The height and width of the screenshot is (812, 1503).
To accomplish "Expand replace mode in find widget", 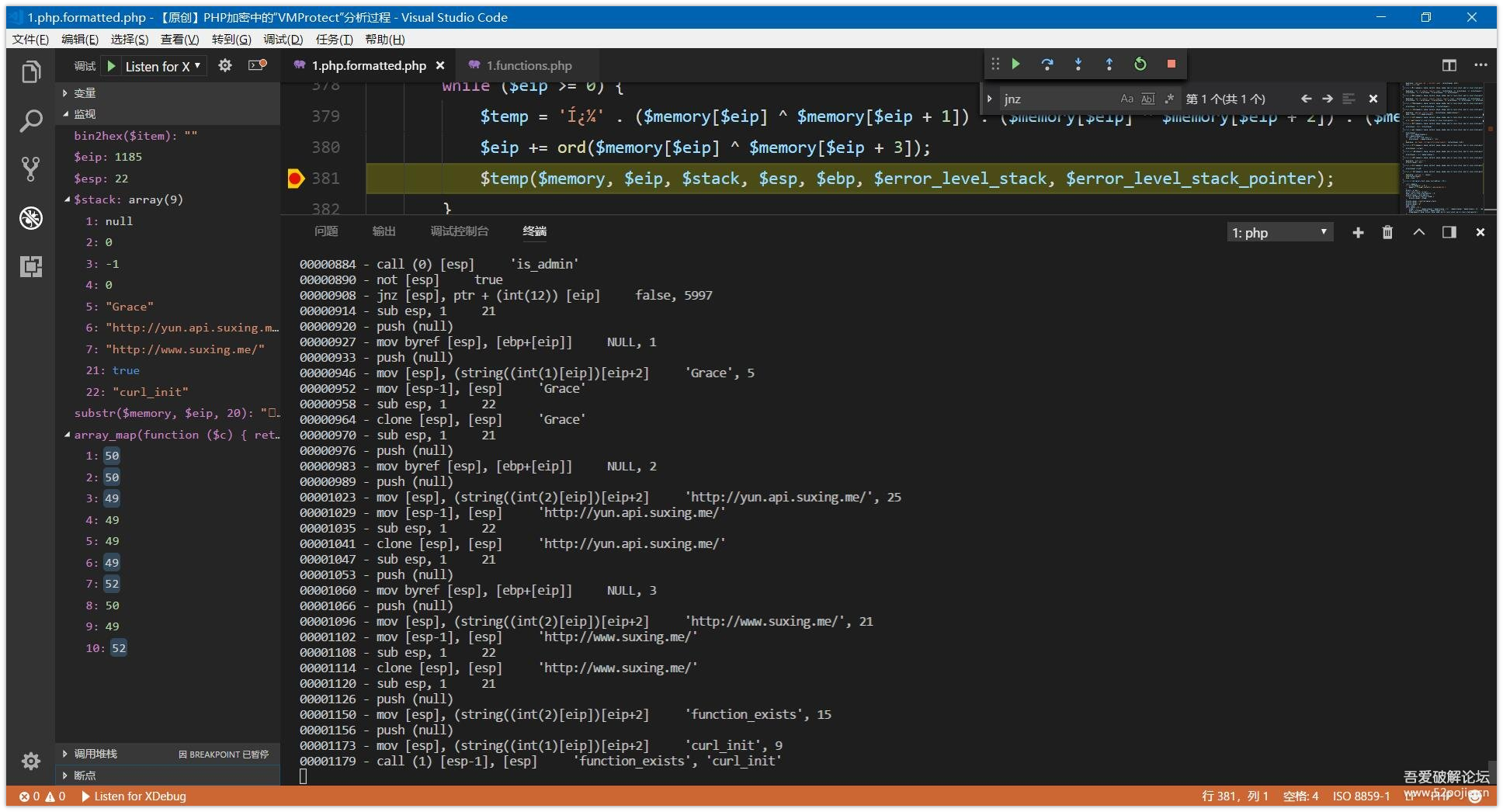I will pyautogui.click(x=990, y=99).
